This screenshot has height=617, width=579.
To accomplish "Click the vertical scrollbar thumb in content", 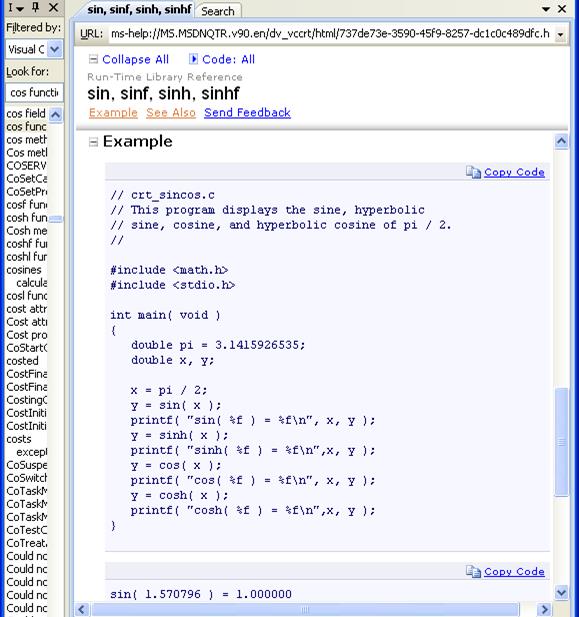I will (561, 442).
